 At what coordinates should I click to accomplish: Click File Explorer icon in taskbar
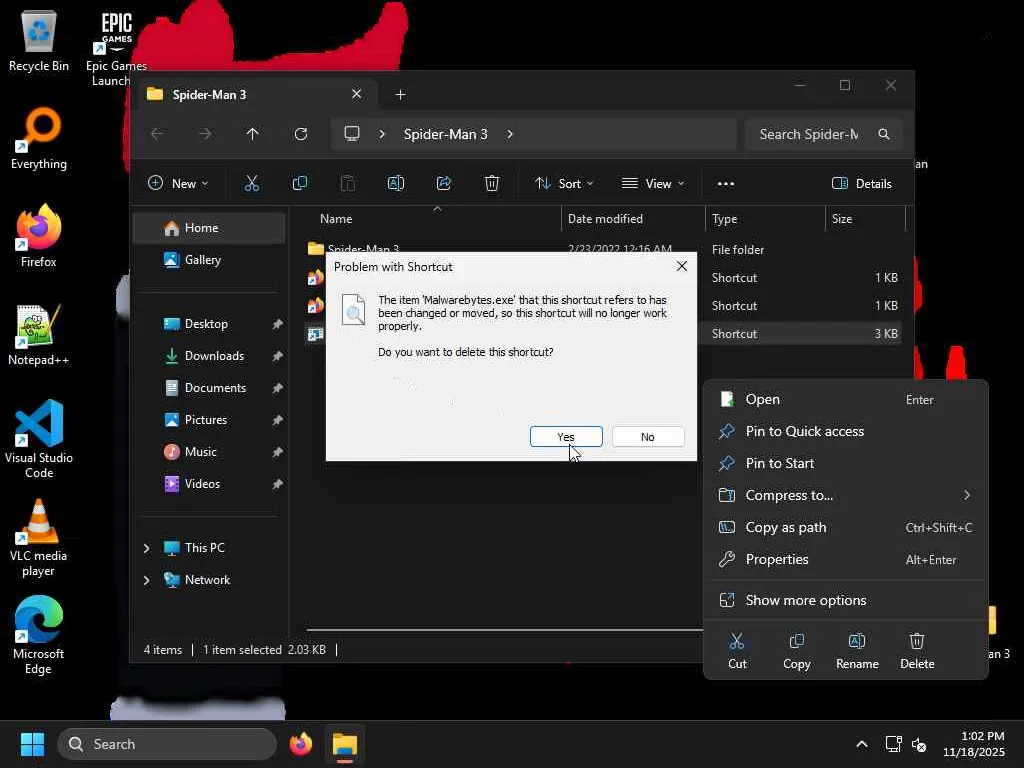point(345,744)
